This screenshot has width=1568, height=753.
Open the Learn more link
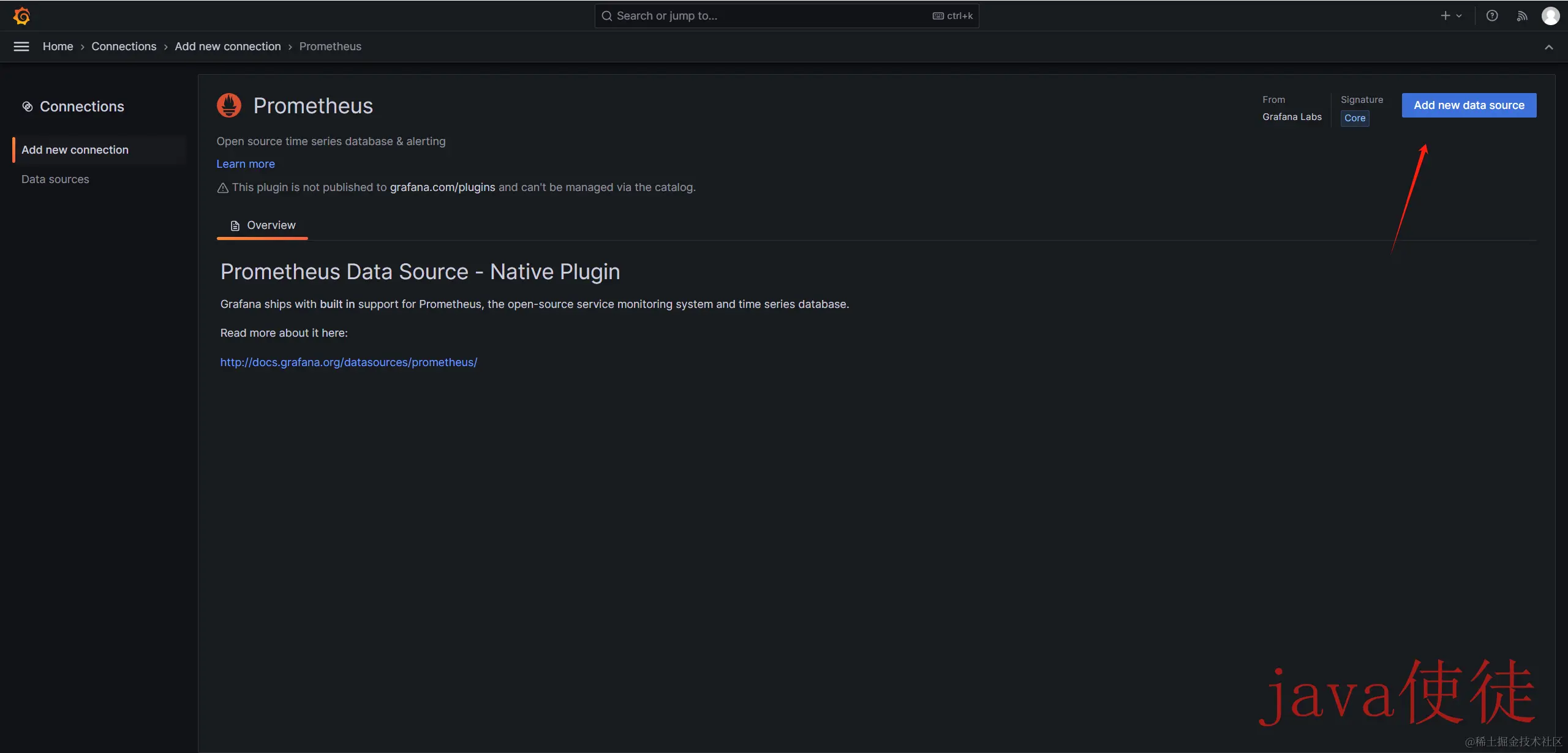tap(246, 164)
